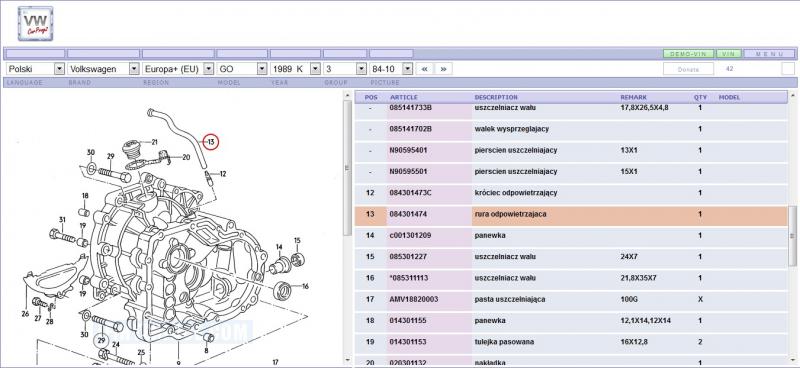800x368 pixels.
Task: Click the DESCRIPTION column header
Action: [x=496, y=97]
